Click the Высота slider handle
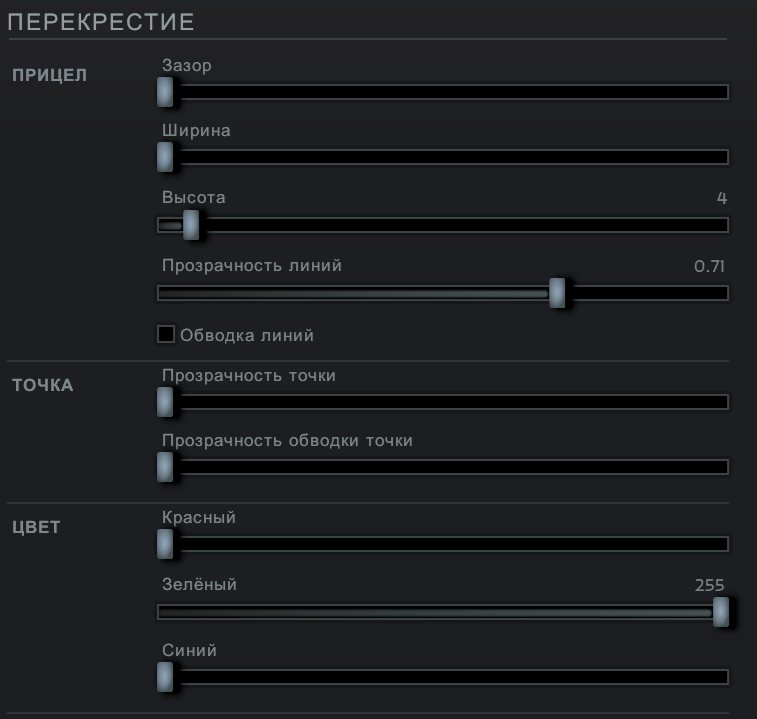Viewport: 757px width, 719px height. [x=190, y=225]
